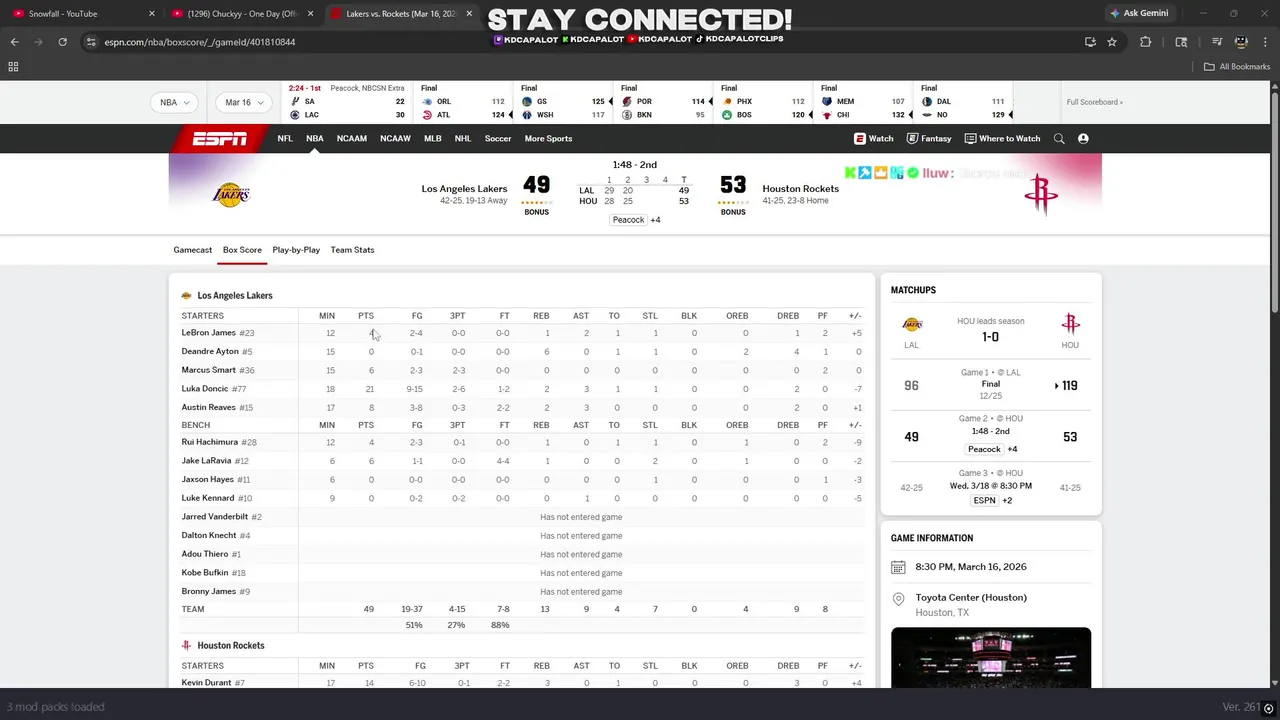Screen dimensions: 1280x720
Task: Select NFL in the ESPN nav
Action: tap(285, 139)
